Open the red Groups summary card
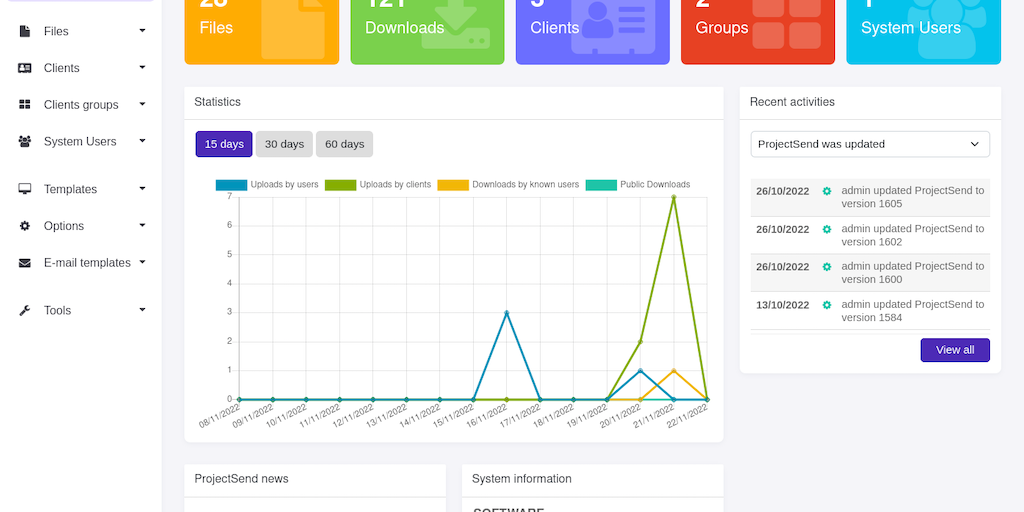Screen dimensions: 1024x512 [757, 30]
